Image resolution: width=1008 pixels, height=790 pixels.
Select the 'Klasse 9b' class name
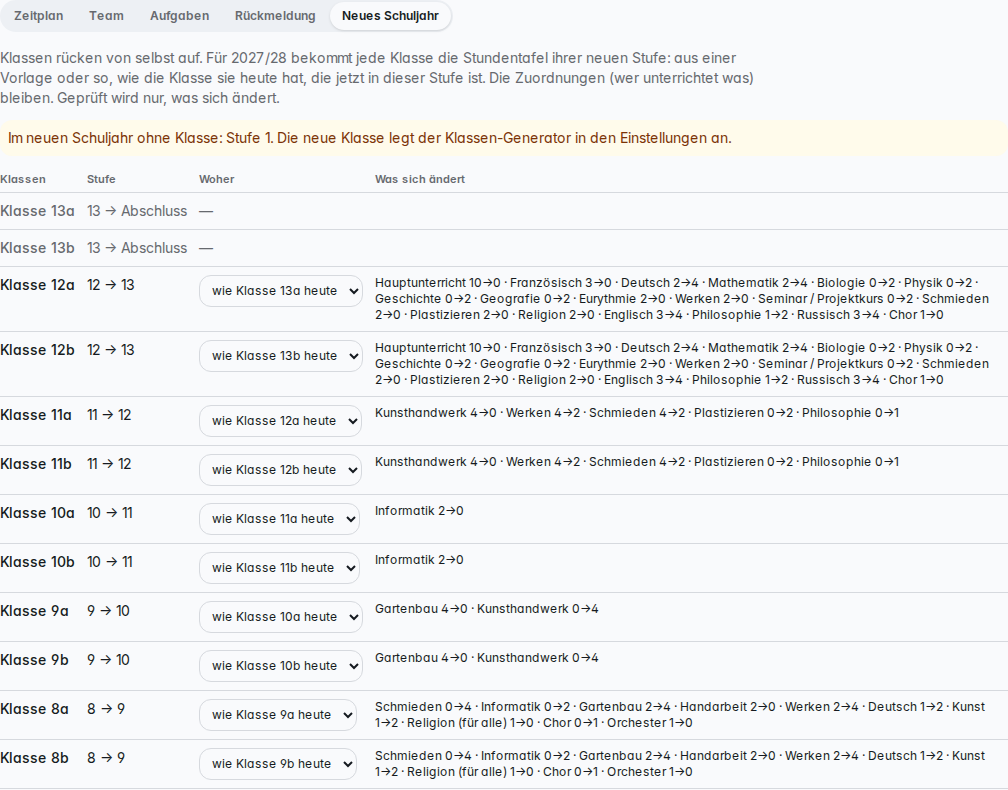(34, 660)
